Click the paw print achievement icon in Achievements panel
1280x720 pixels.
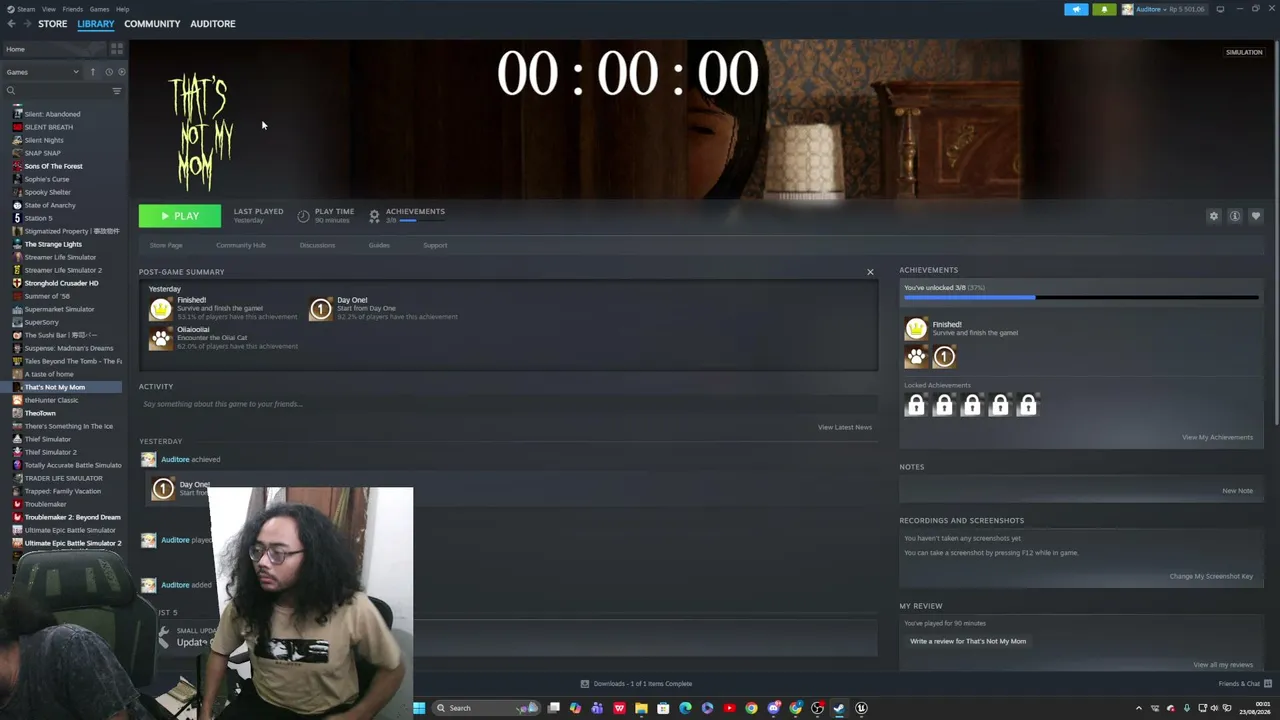click(916, 356)
